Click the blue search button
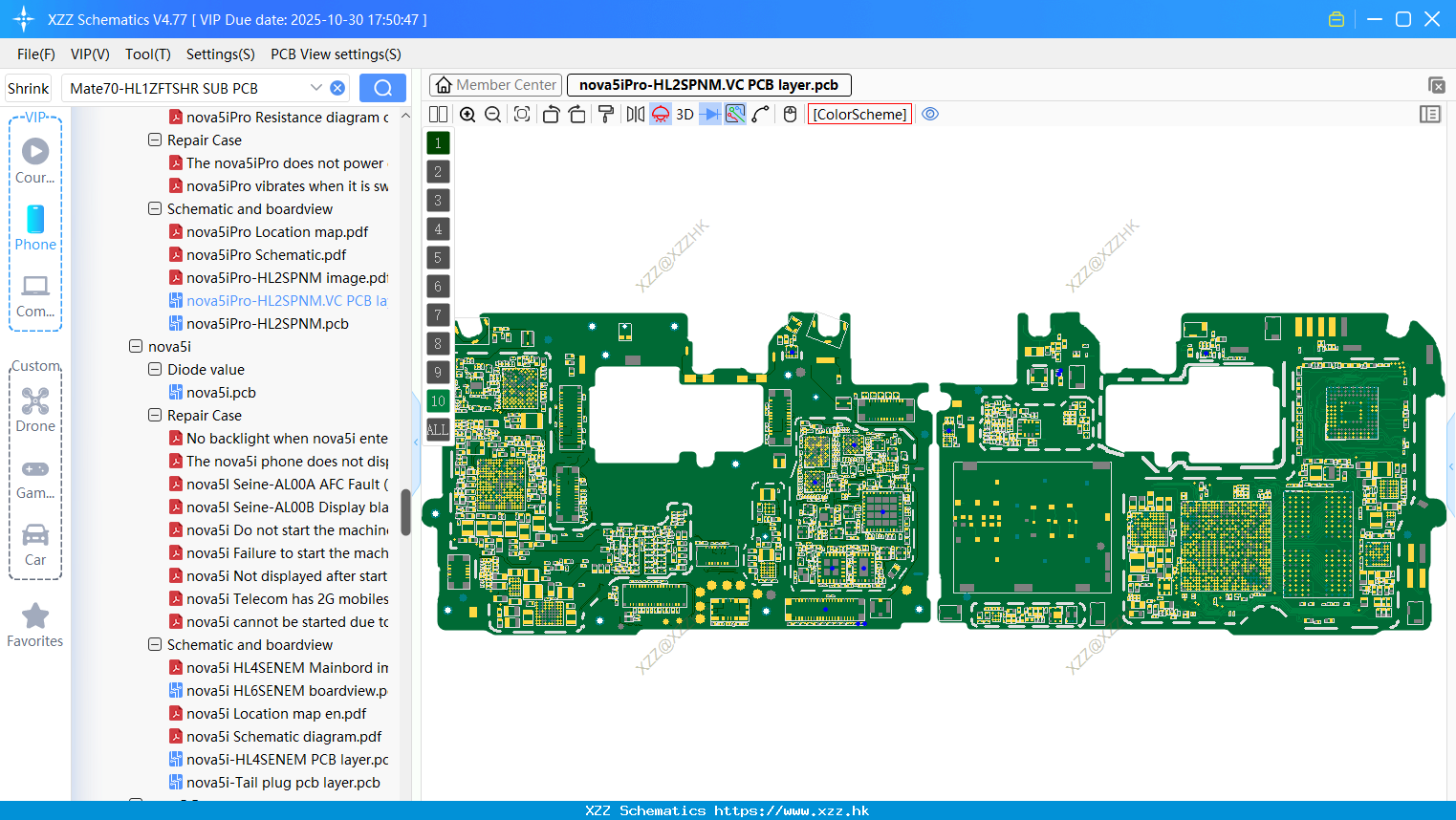The image size is (1456, 820). [x=382, y=88]
